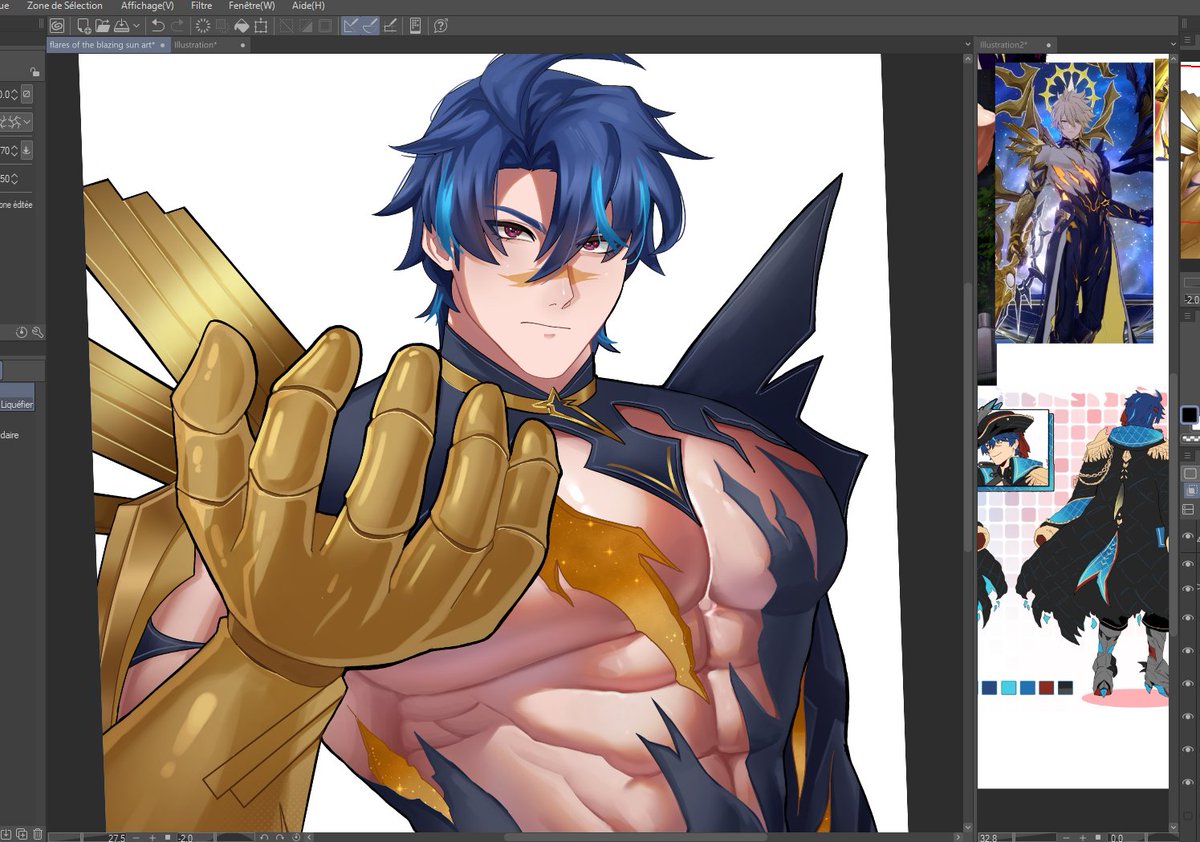
Task: Click the zoom percentage field showing 27.5
Action: pyautogui.click(x=118, y=836)
